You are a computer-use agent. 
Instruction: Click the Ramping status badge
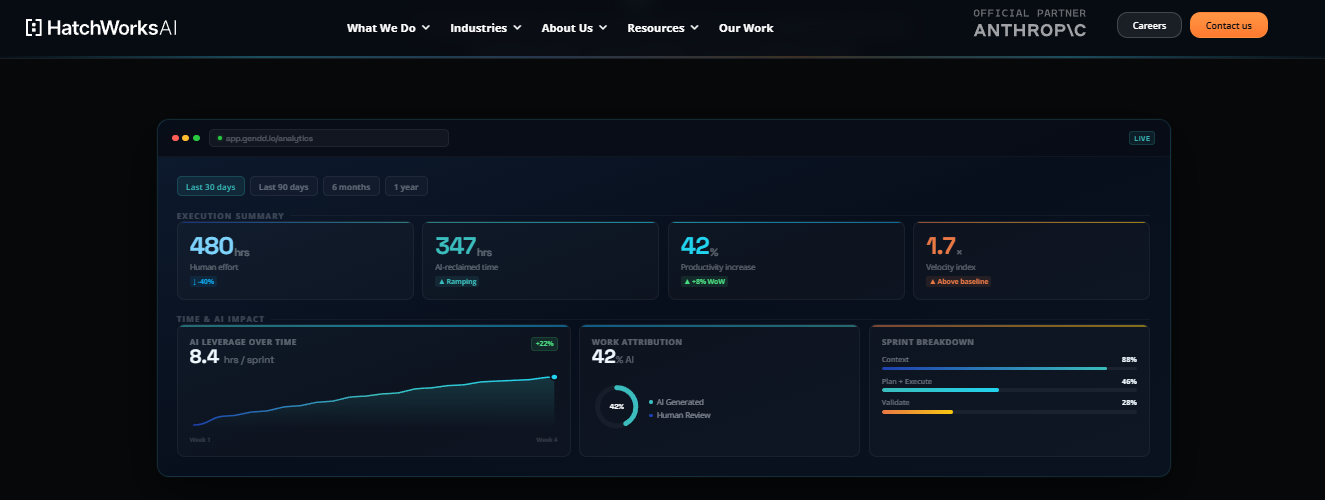(457, 282)
